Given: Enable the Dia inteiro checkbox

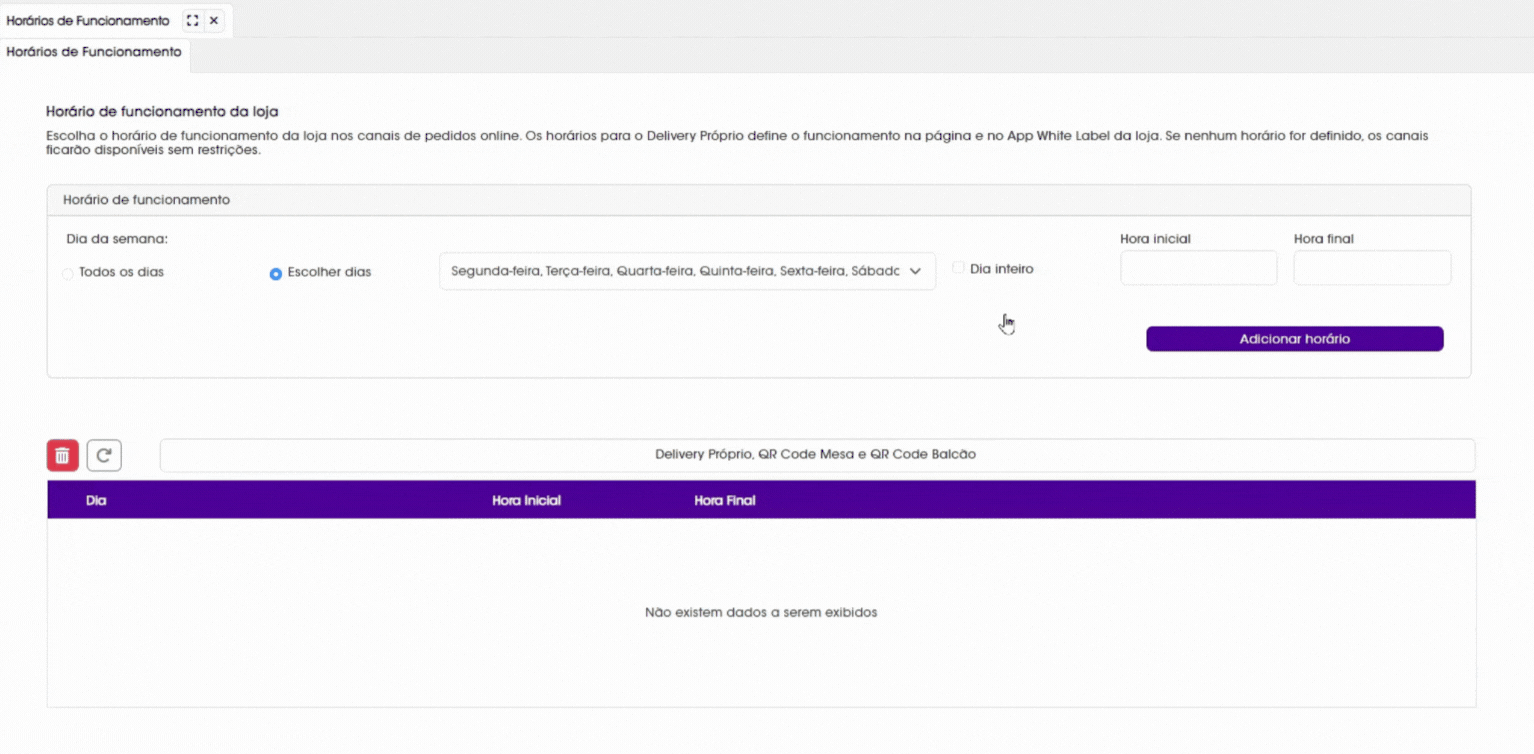Looking at the screenshot, I should click(x=958, y=268).
